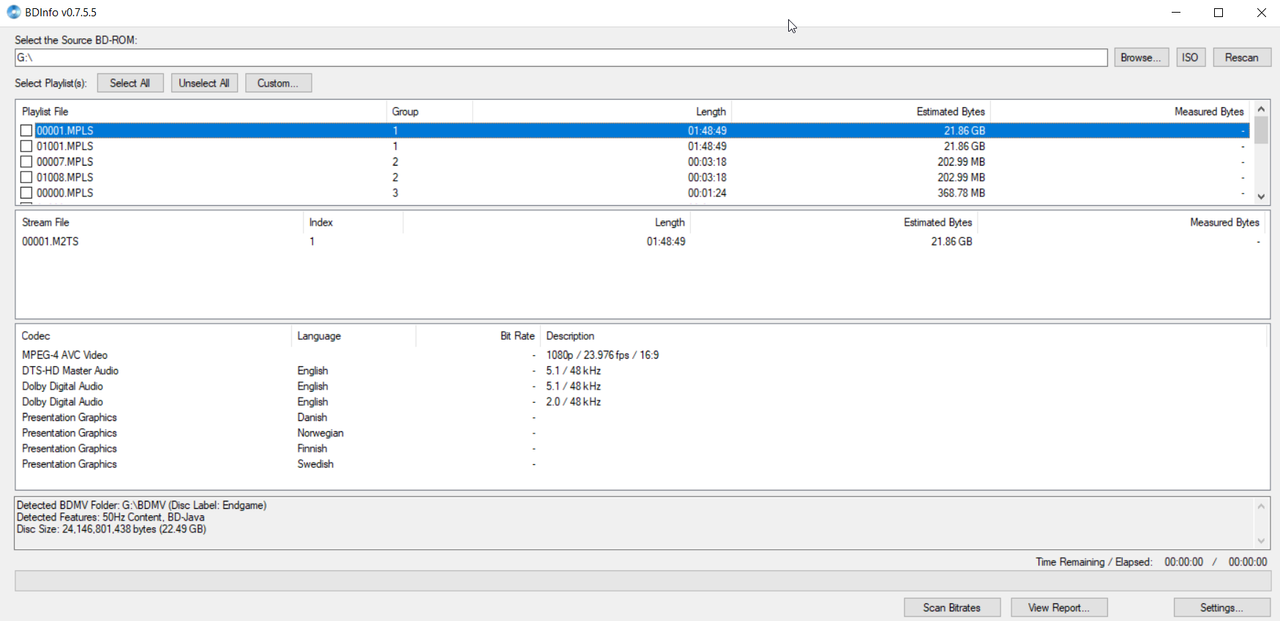
Task: Open the Custom... playlist dialog
Action: click(x=278, y=83)
